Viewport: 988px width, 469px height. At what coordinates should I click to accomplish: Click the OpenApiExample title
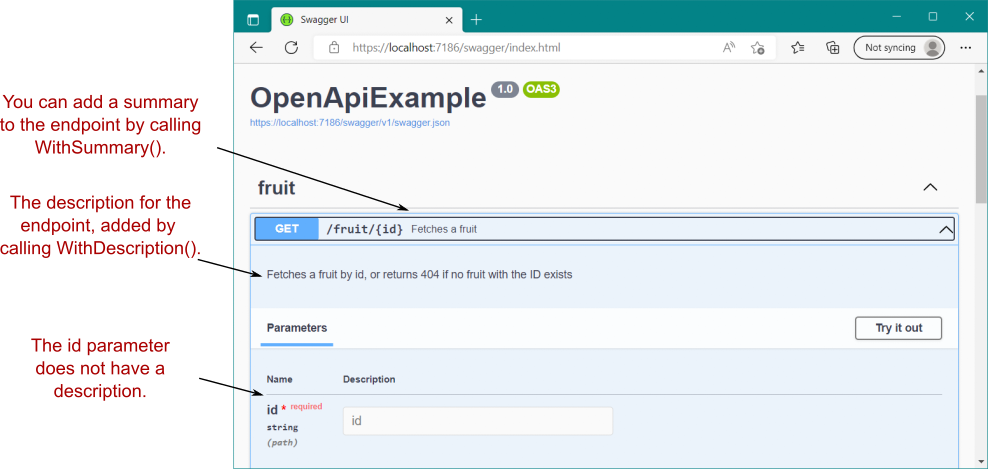pos(368,98)
